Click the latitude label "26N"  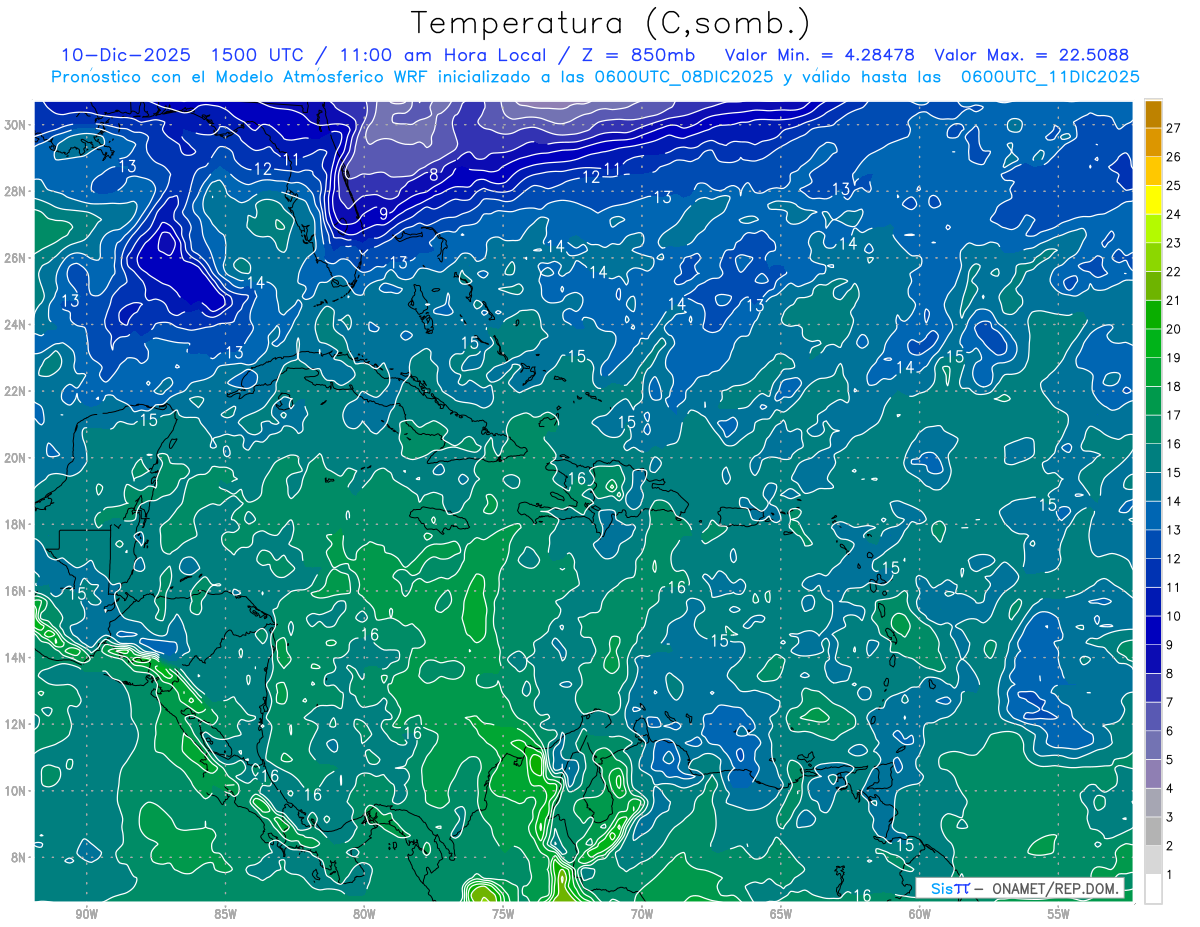point(16,258)
